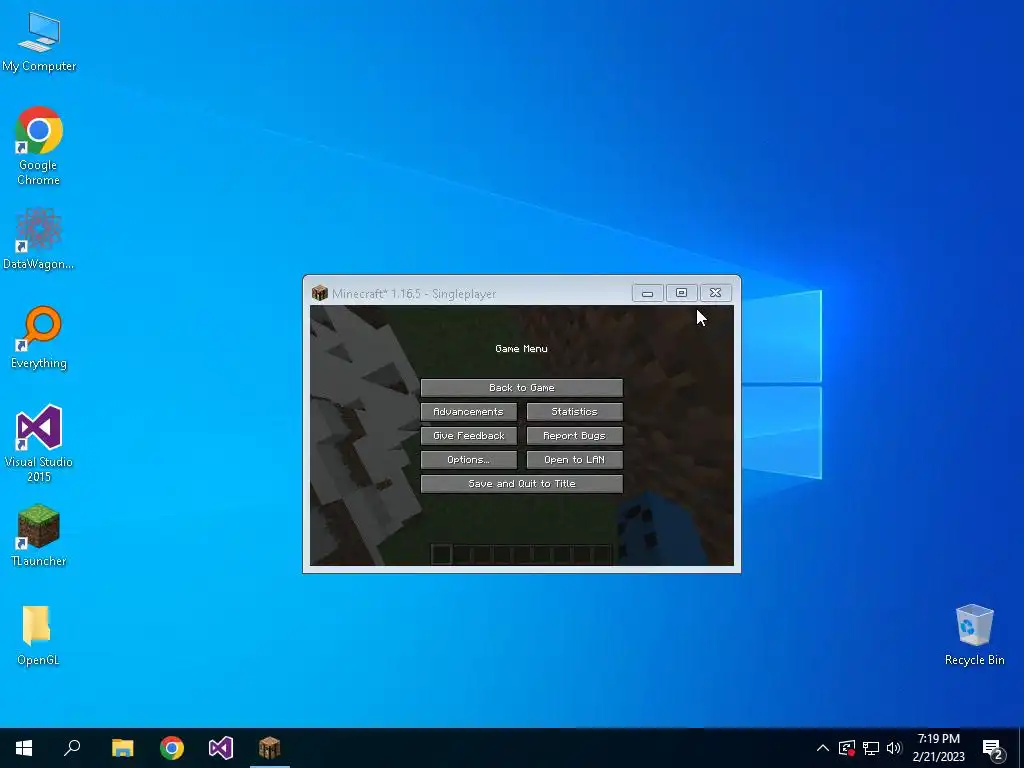The height and width of the screenshot is (768, 1024).
Task: Click the tray icon with red dot
Action: click(x=847, y=748)
